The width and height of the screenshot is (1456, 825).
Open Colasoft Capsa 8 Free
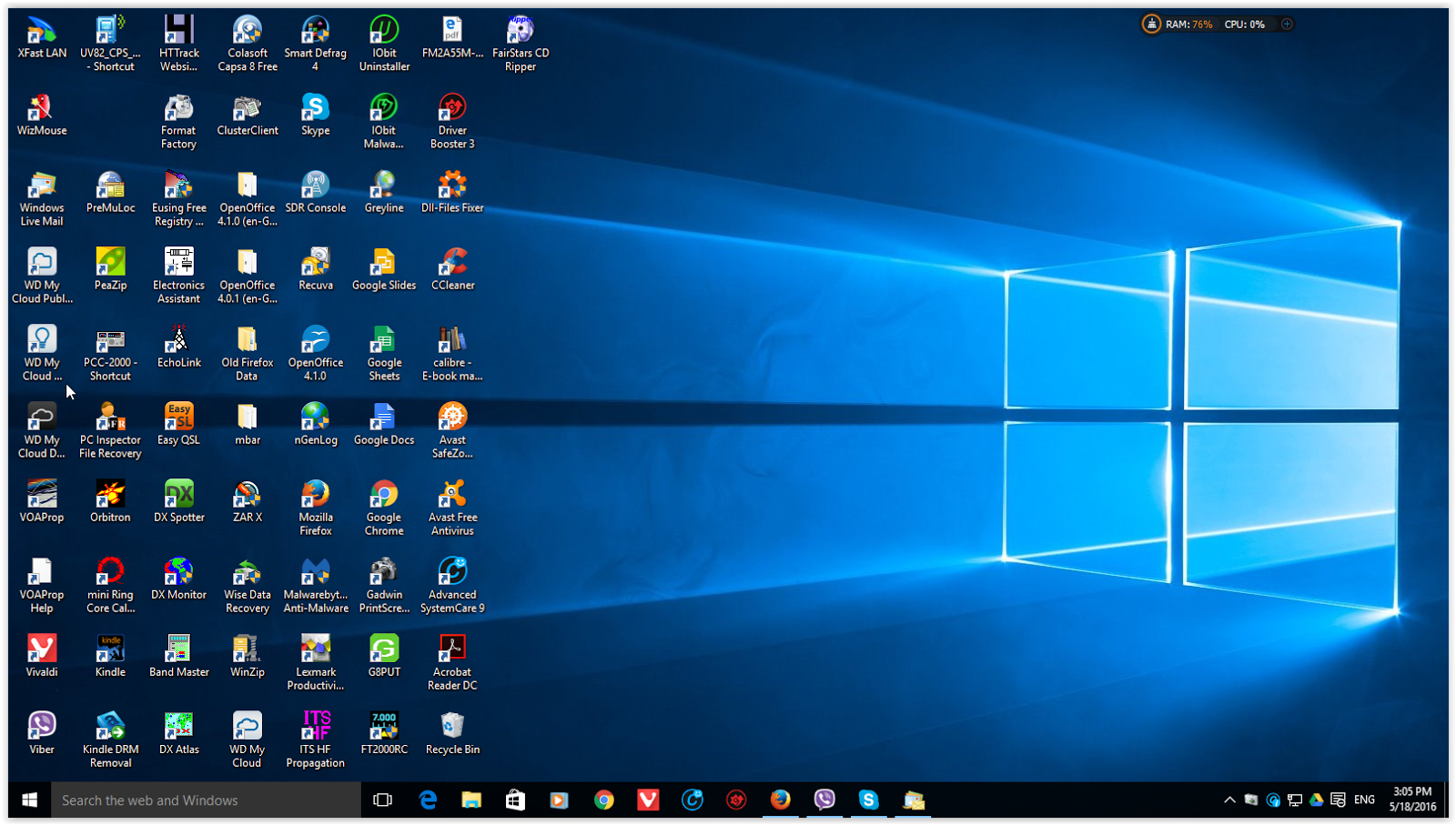click(x=247, y=44)
